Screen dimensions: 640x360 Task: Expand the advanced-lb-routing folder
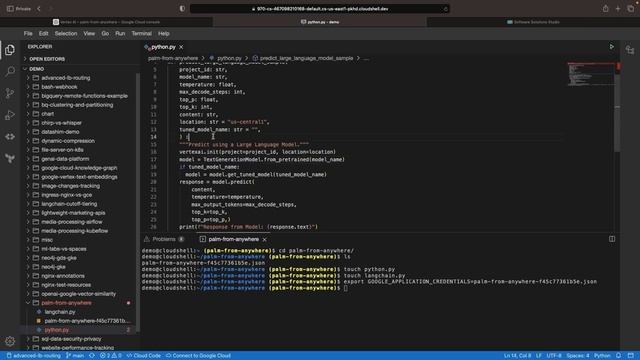(x=66, y=78)
